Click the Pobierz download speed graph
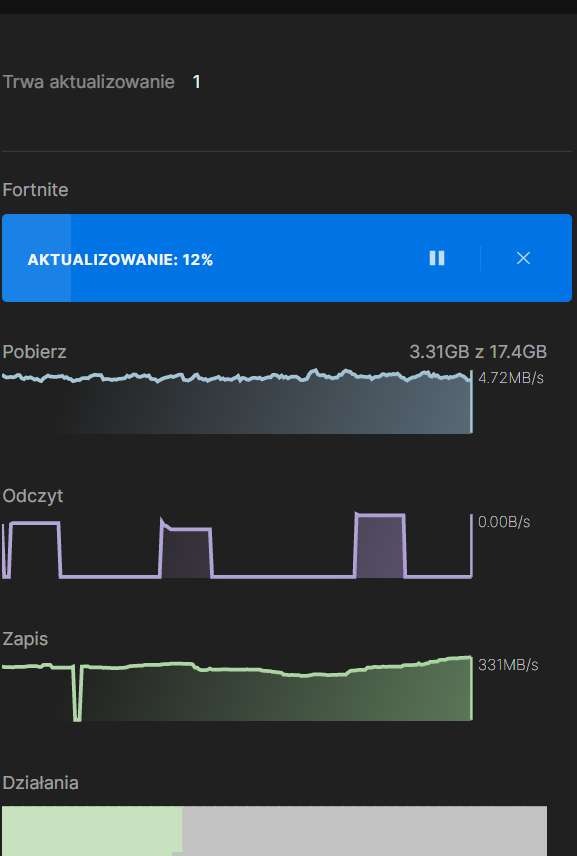This screenshot has width=577, height=856. [x=237, y=401]
